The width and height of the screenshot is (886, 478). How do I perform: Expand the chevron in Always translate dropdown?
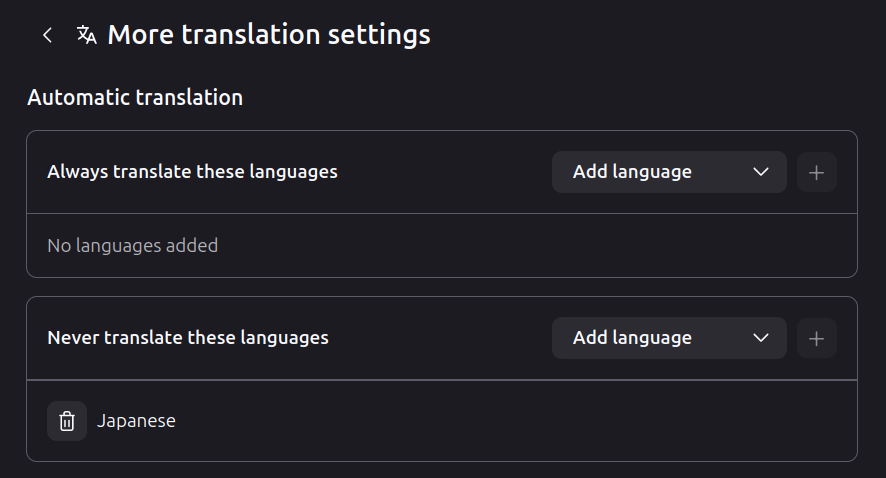pos(760,172)
